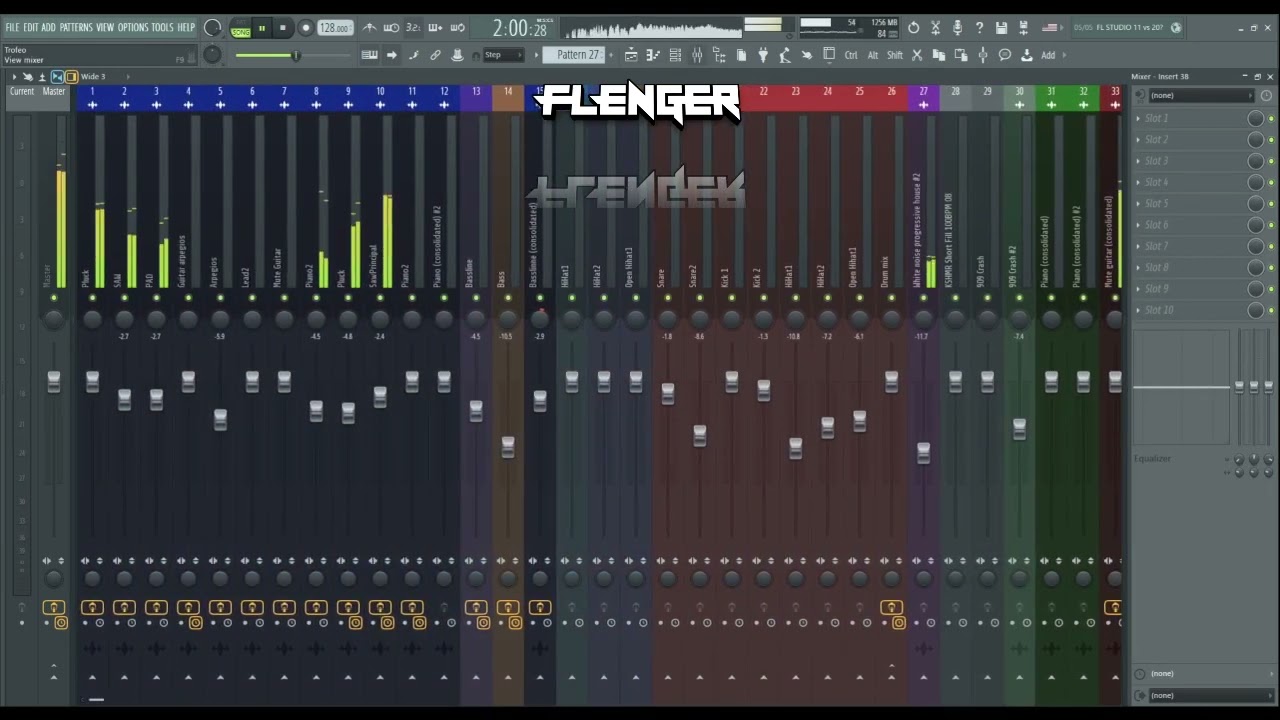Click the cut (X) icon in toolbar
1280x720 pixels.
tap(917, 55)
